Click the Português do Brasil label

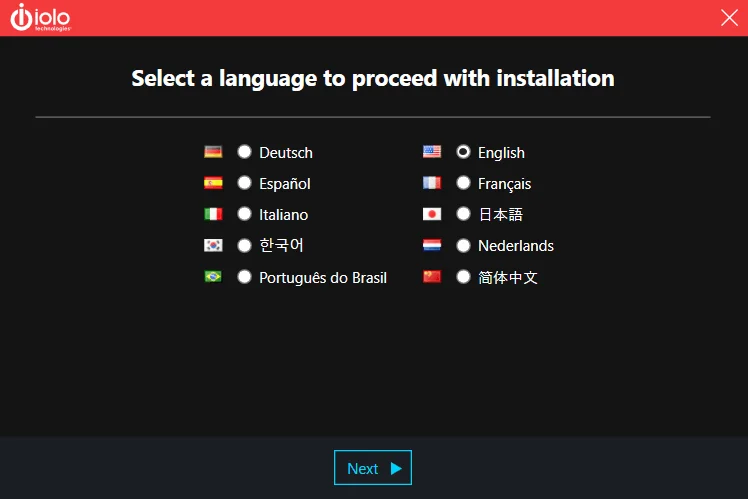pos(323,278)
